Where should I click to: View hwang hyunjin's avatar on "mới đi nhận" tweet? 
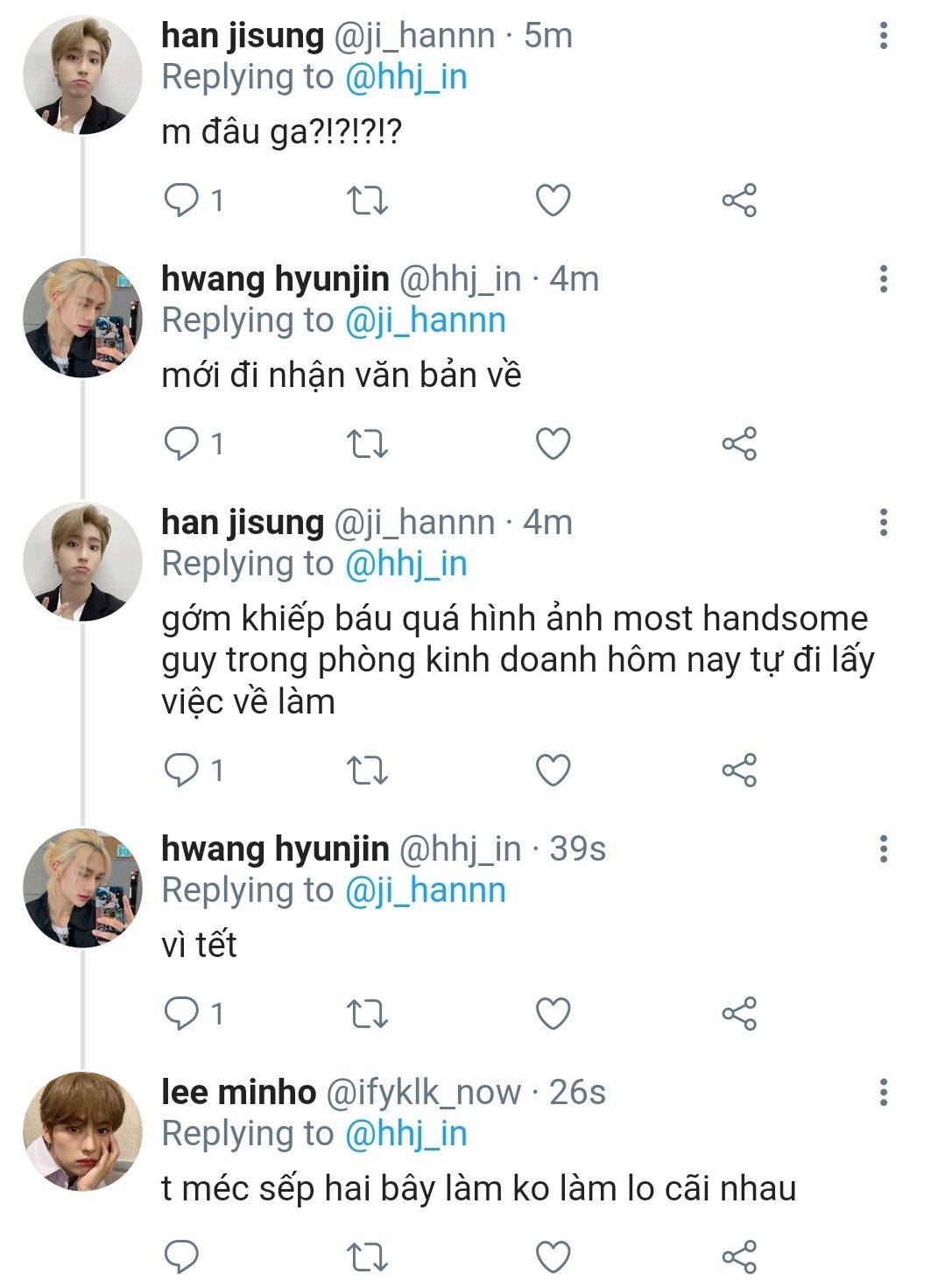coord(82,319)
